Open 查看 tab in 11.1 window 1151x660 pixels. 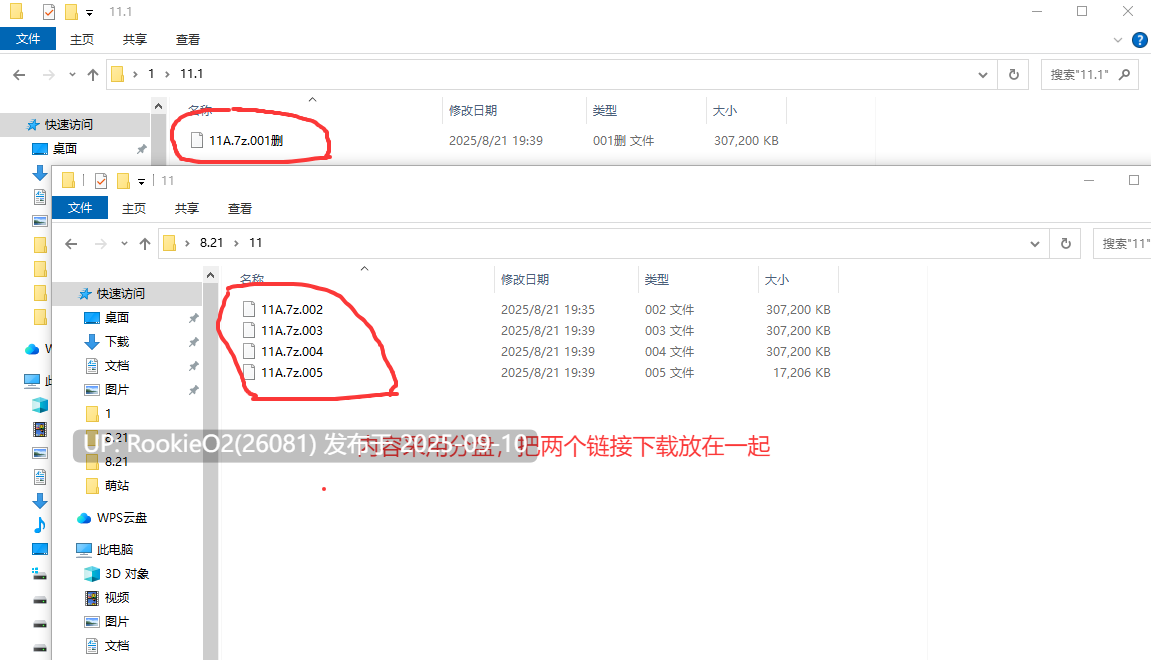pos(187,40)
